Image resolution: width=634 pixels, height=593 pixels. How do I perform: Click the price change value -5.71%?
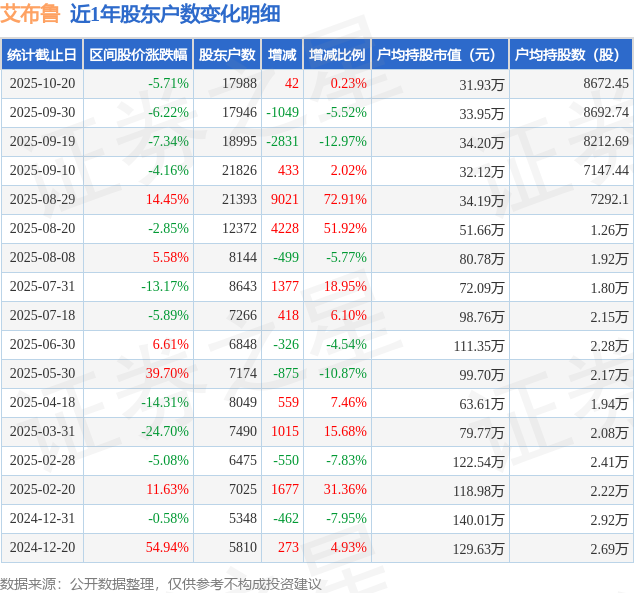point(168,83)
